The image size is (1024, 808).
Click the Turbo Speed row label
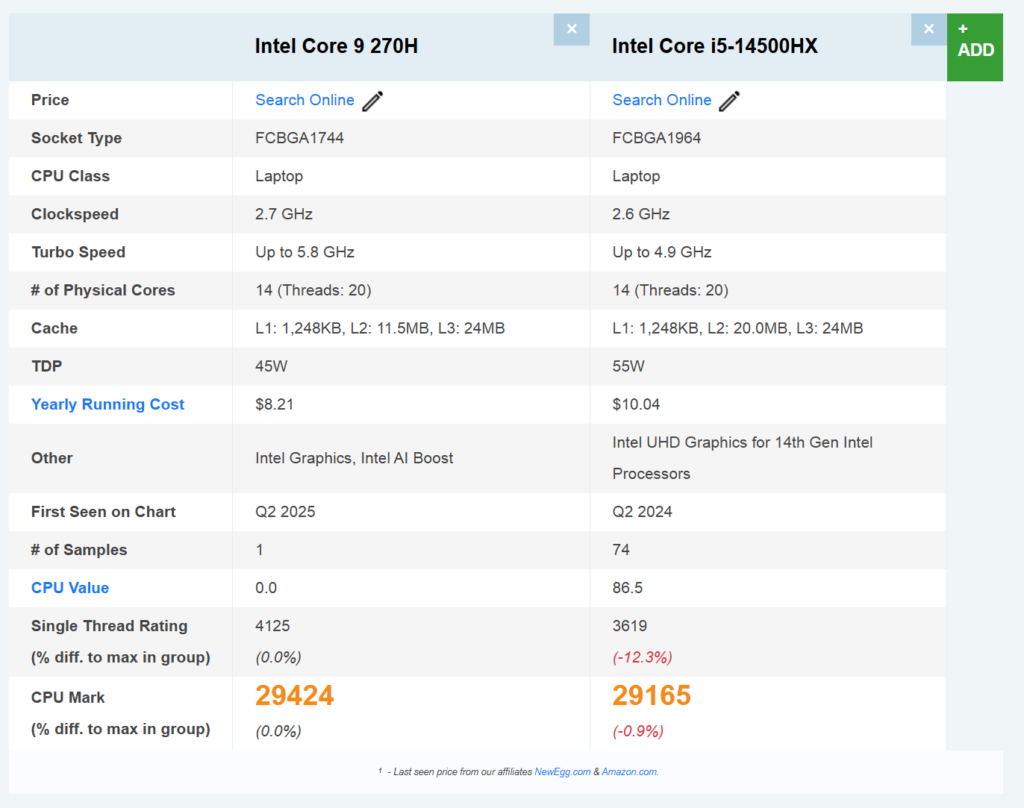click(78, 252)
